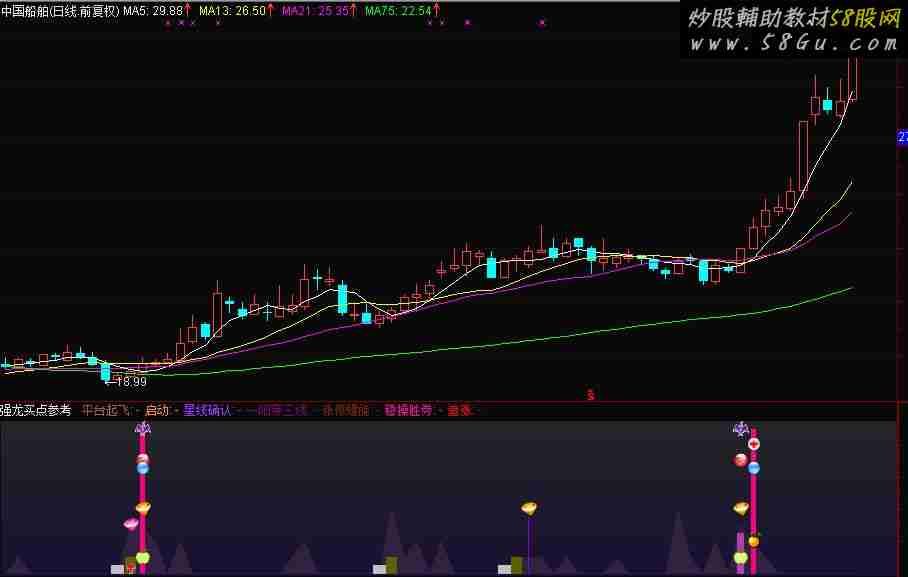Select the MA75: 22.54 indicator label

[398, 10]
